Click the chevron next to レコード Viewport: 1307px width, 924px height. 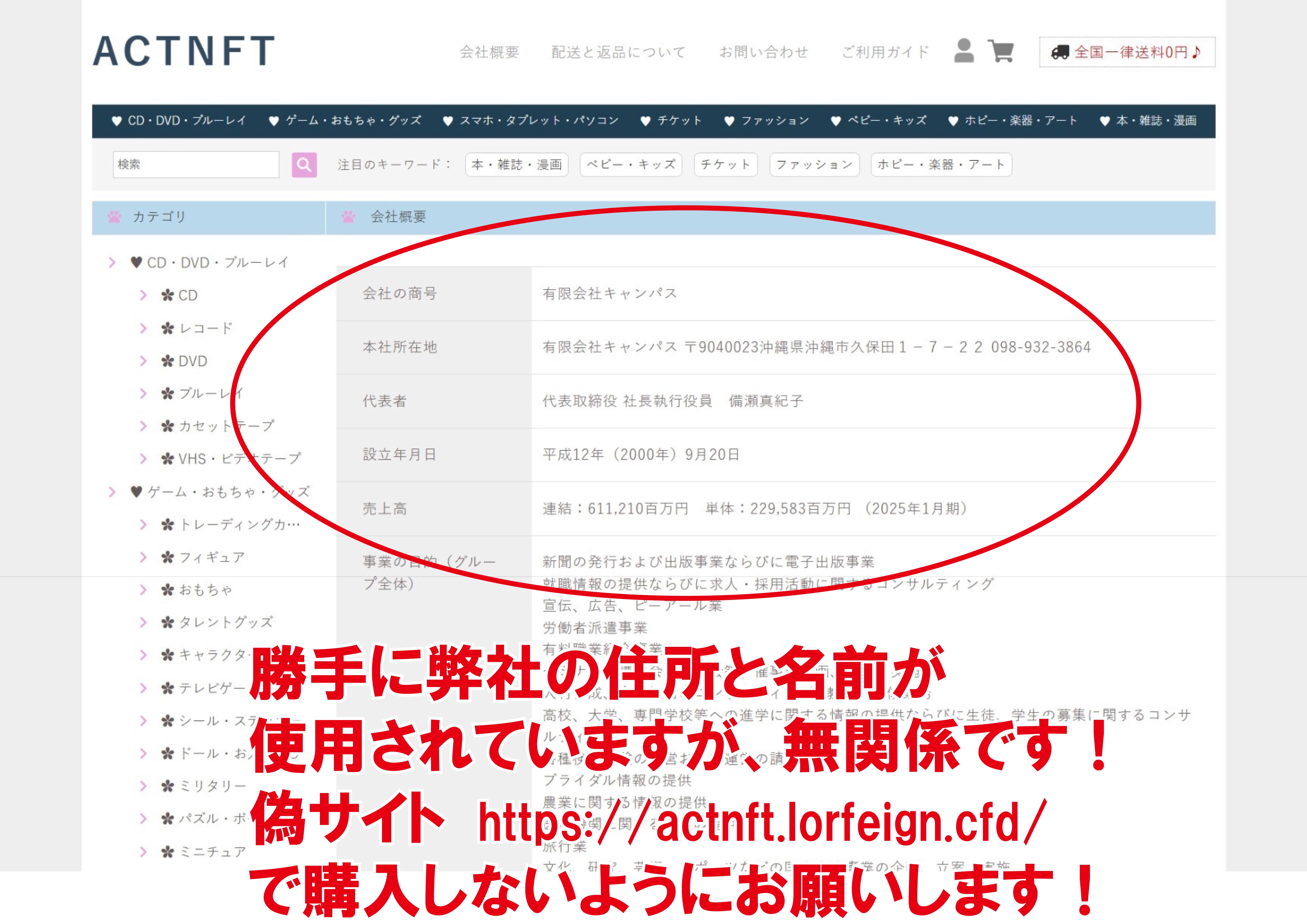[x=144, y=328]
